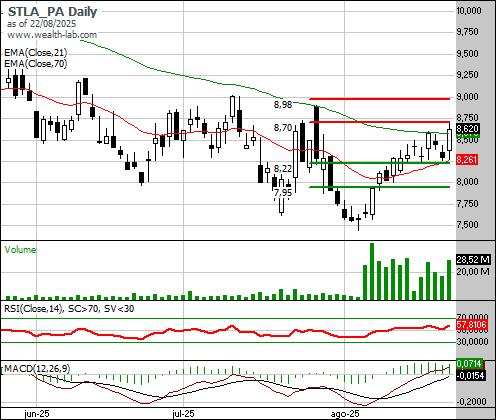Click the 0,0714 MACD value tag

pos(469,363)
